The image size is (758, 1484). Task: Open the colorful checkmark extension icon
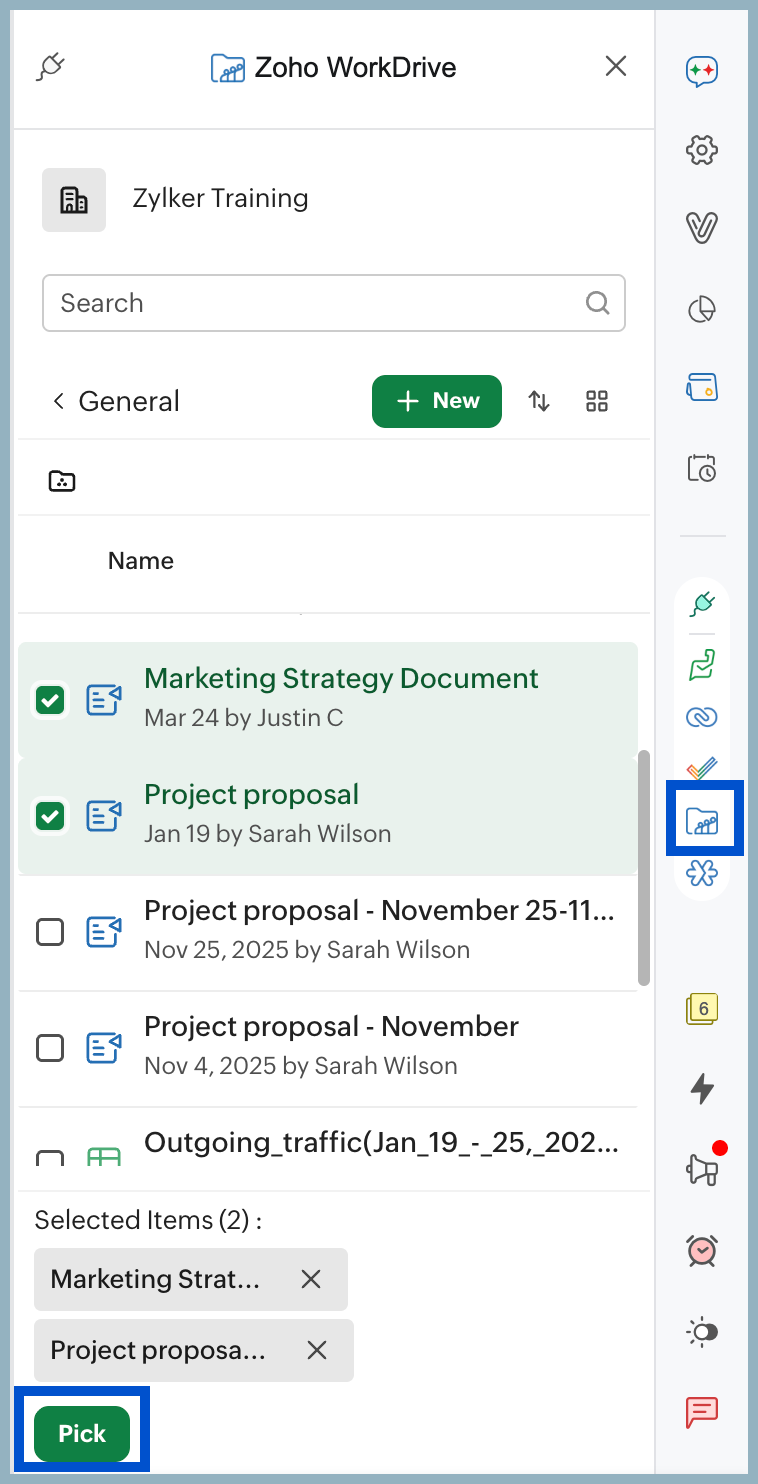[x=702, y=769]
